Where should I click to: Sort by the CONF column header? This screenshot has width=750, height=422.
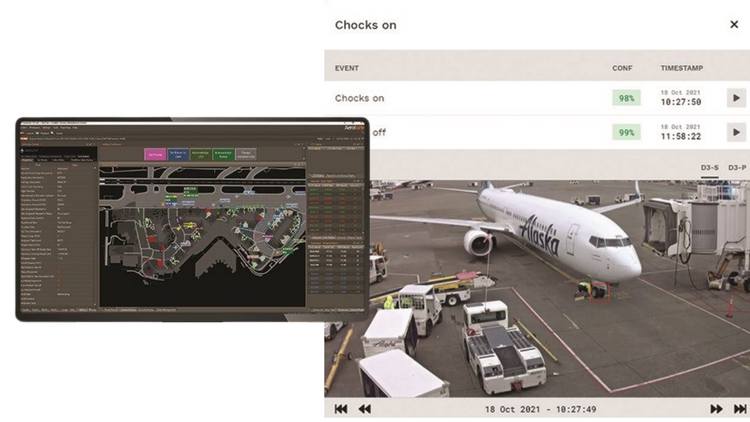pyautogui.click(x=622, y=68)
